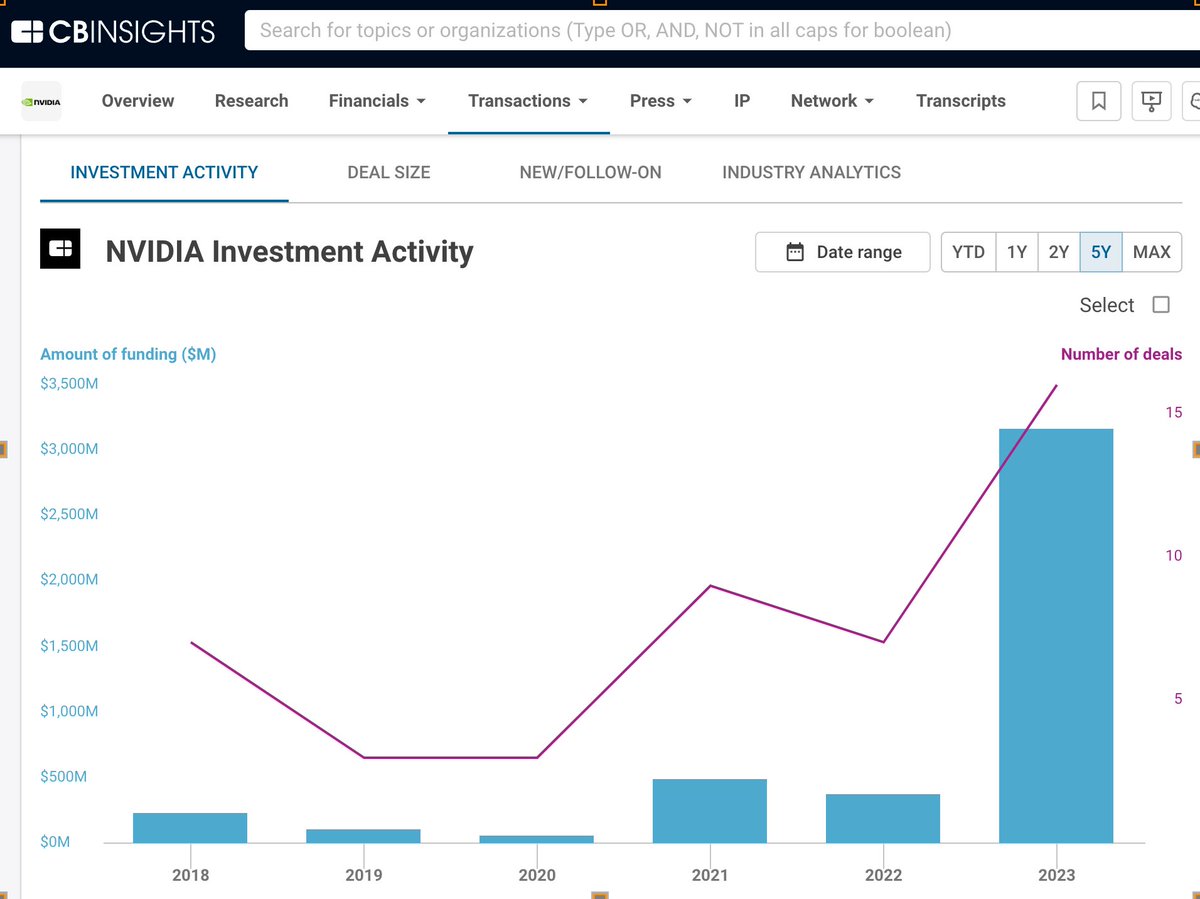Click the 2023 funding bar
1200x899 pixels.
point(1056,636)
